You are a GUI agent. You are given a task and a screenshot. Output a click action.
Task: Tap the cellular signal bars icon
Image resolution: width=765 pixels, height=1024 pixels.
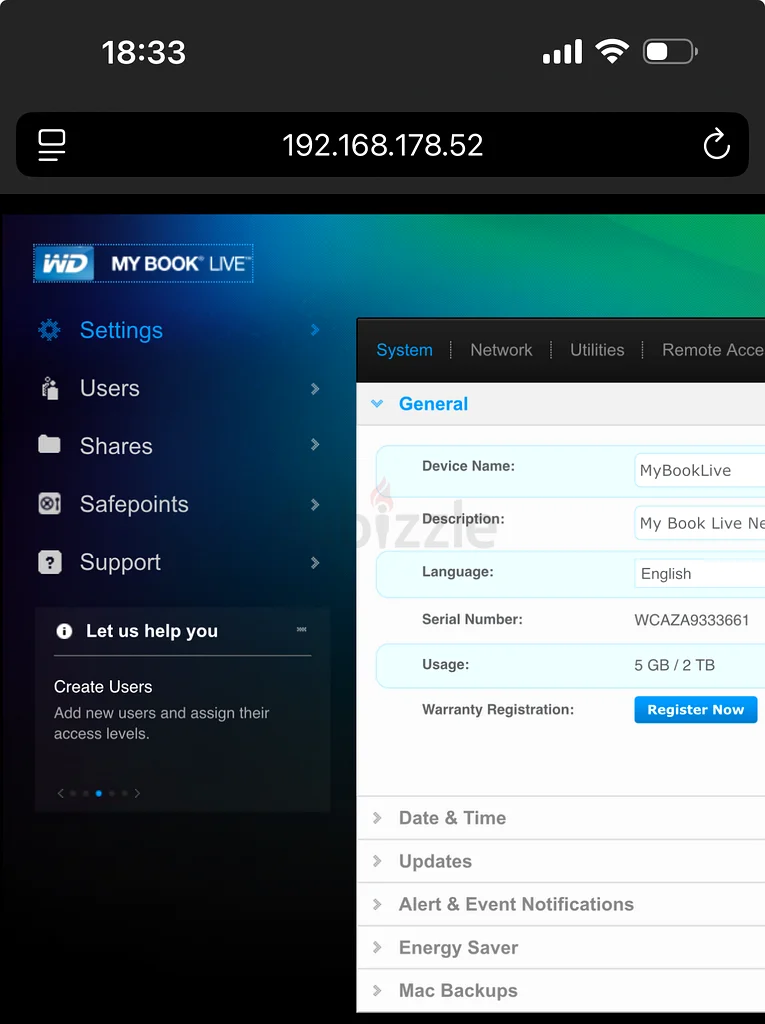[x=562, y=52]
